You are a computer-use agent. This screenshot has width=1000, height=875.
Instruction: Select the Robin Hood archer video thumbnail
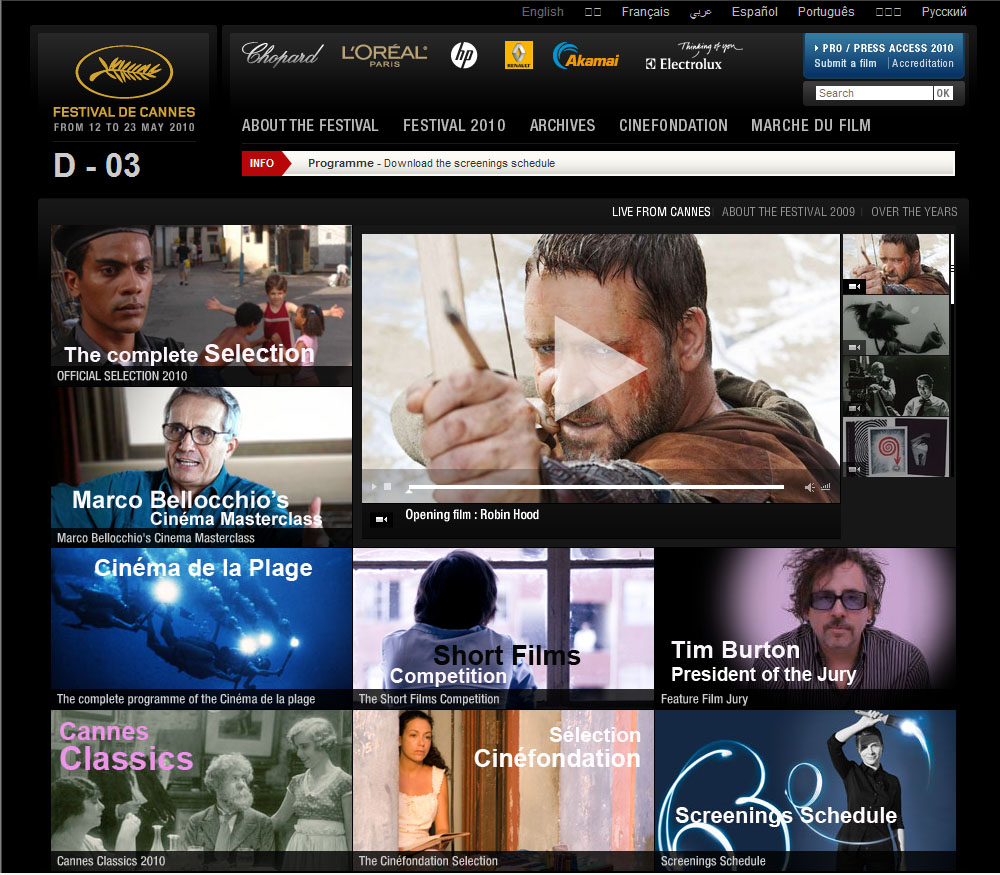pos(895,263)
